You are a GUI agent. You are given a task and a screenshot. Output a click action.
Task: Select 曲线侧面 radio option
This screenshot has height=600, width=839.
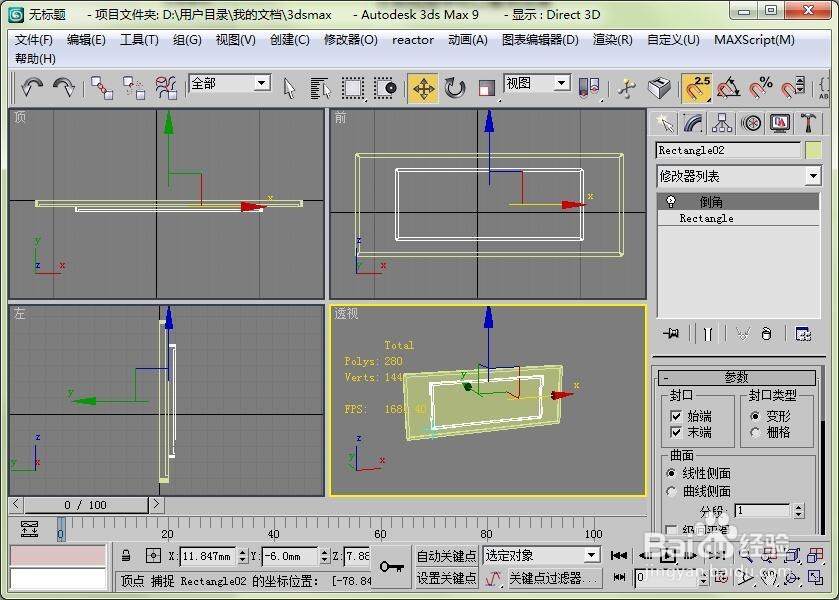[x=671, y=491]
